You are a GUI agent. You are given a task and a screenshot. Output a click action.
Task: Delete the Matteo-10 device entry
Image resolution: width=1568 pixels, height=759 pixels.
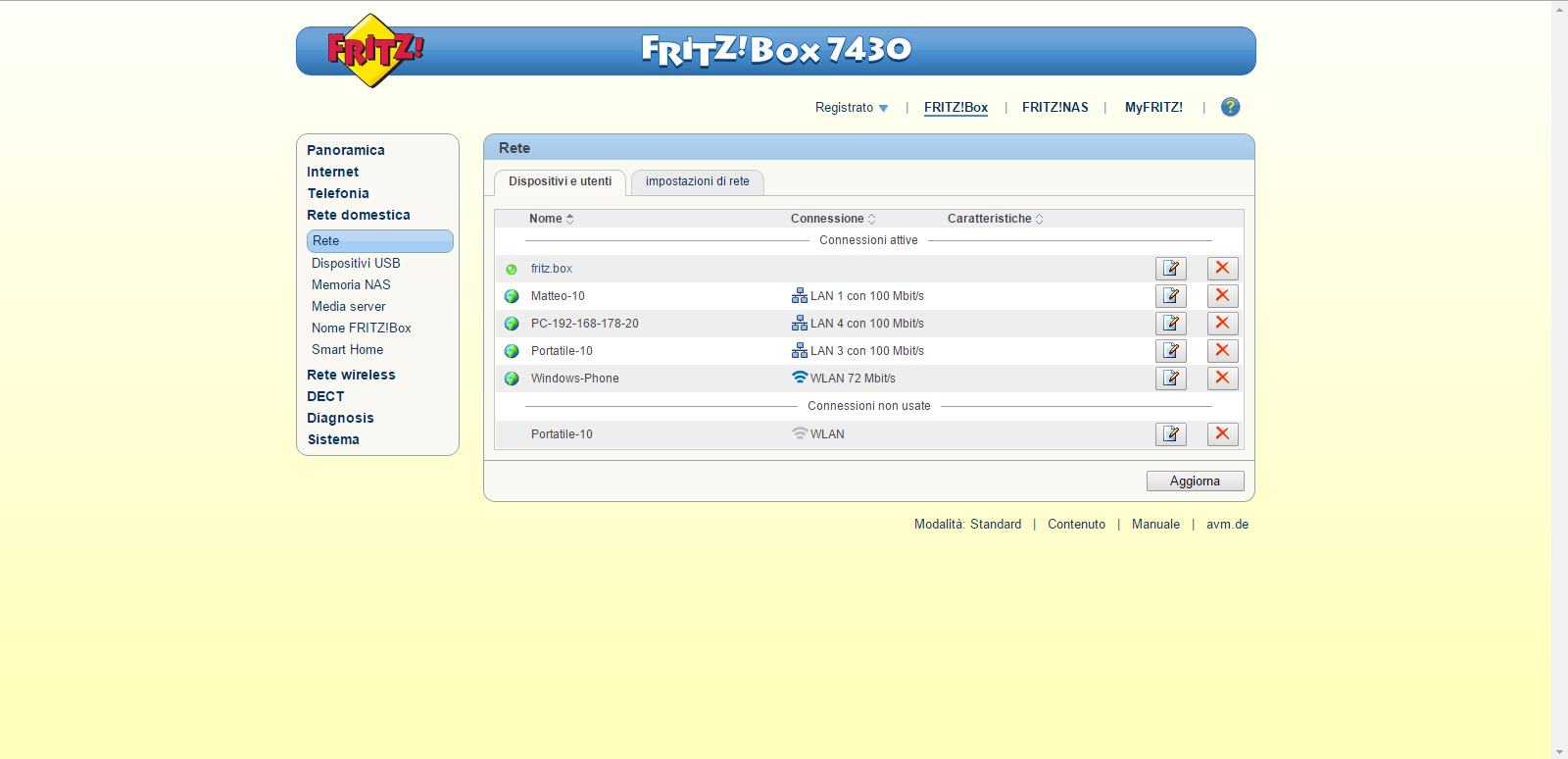[1222, 296]
